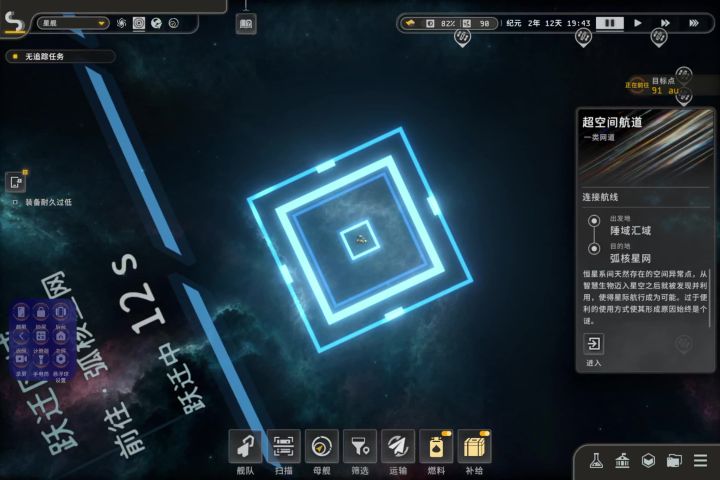
Task: Switch to planet globe view
Action: tap(156, 23)
